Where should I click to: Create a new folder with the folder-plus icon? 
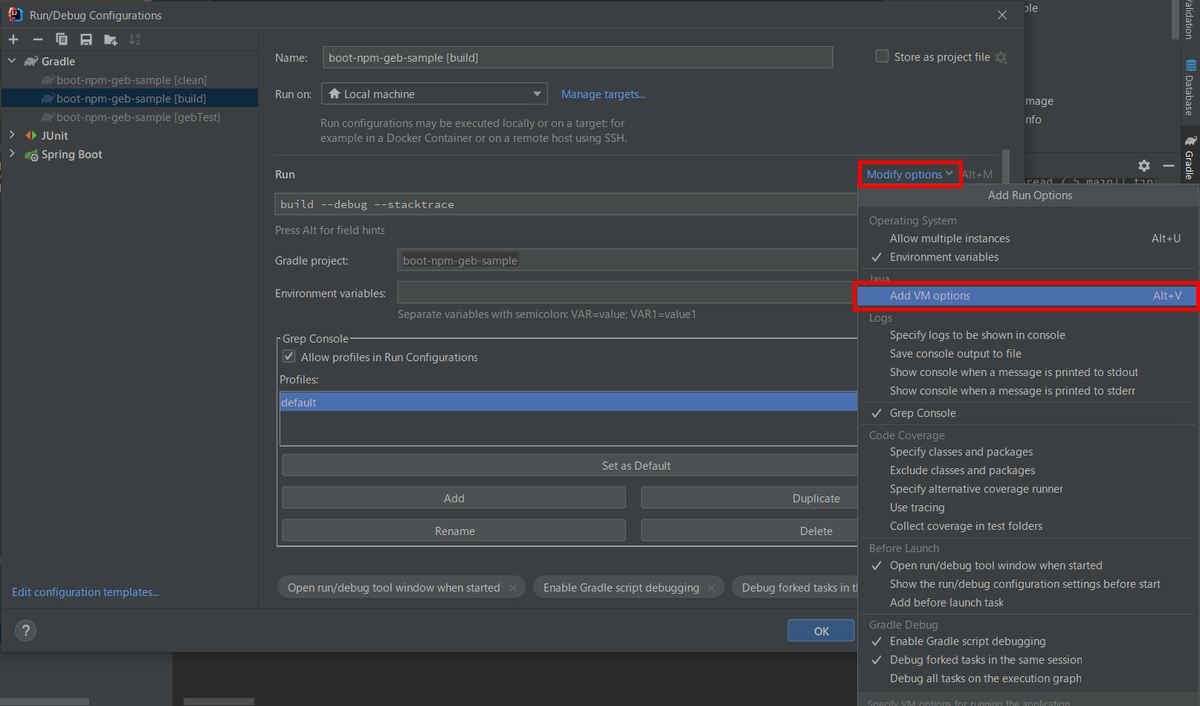coord(111,40)
